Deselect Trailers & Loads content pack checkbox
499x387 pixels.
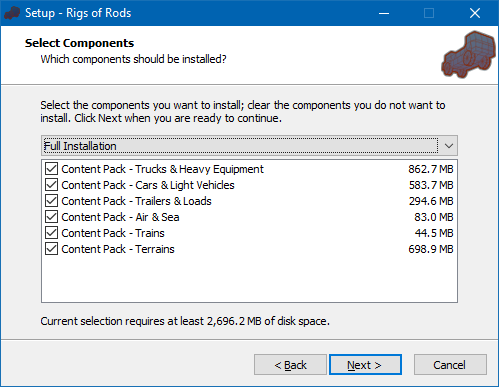point(51,201)
